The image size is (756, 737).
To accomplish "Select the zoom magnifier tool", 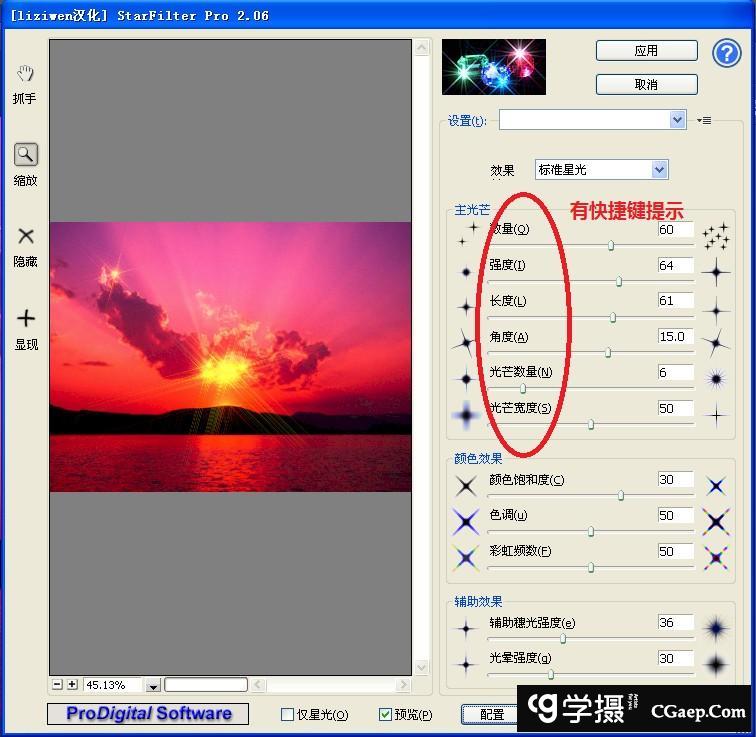I will click(x=26, y=155).
